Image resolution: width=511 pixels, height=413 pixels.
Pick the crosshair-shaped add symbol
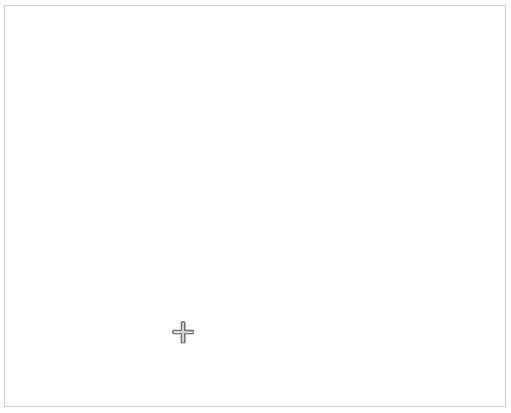pos(183,332)
